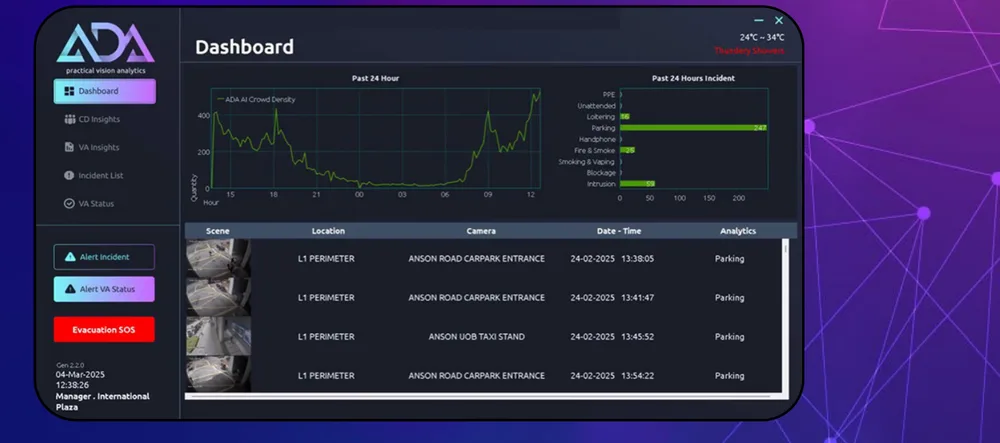Click the CD Insights people icon

click(70, 119)
